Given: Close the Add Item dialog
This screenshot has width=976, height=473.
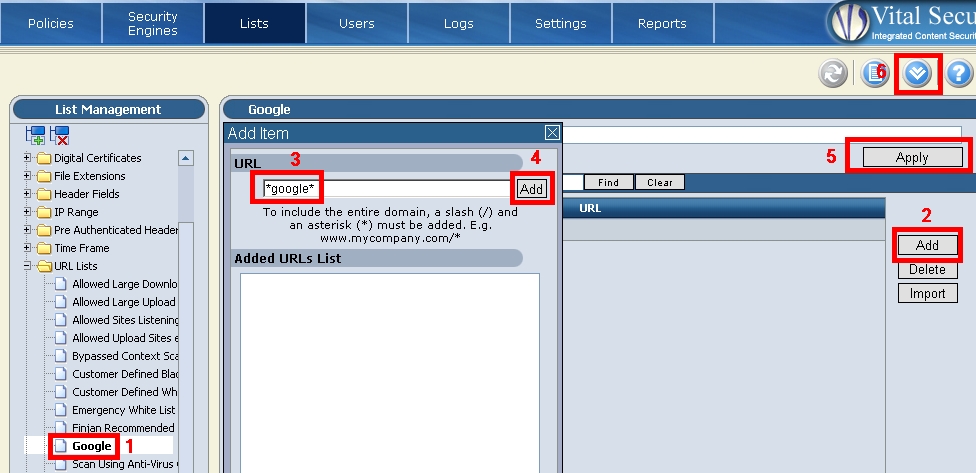Looking at the screenshot, I should (551, 133).
